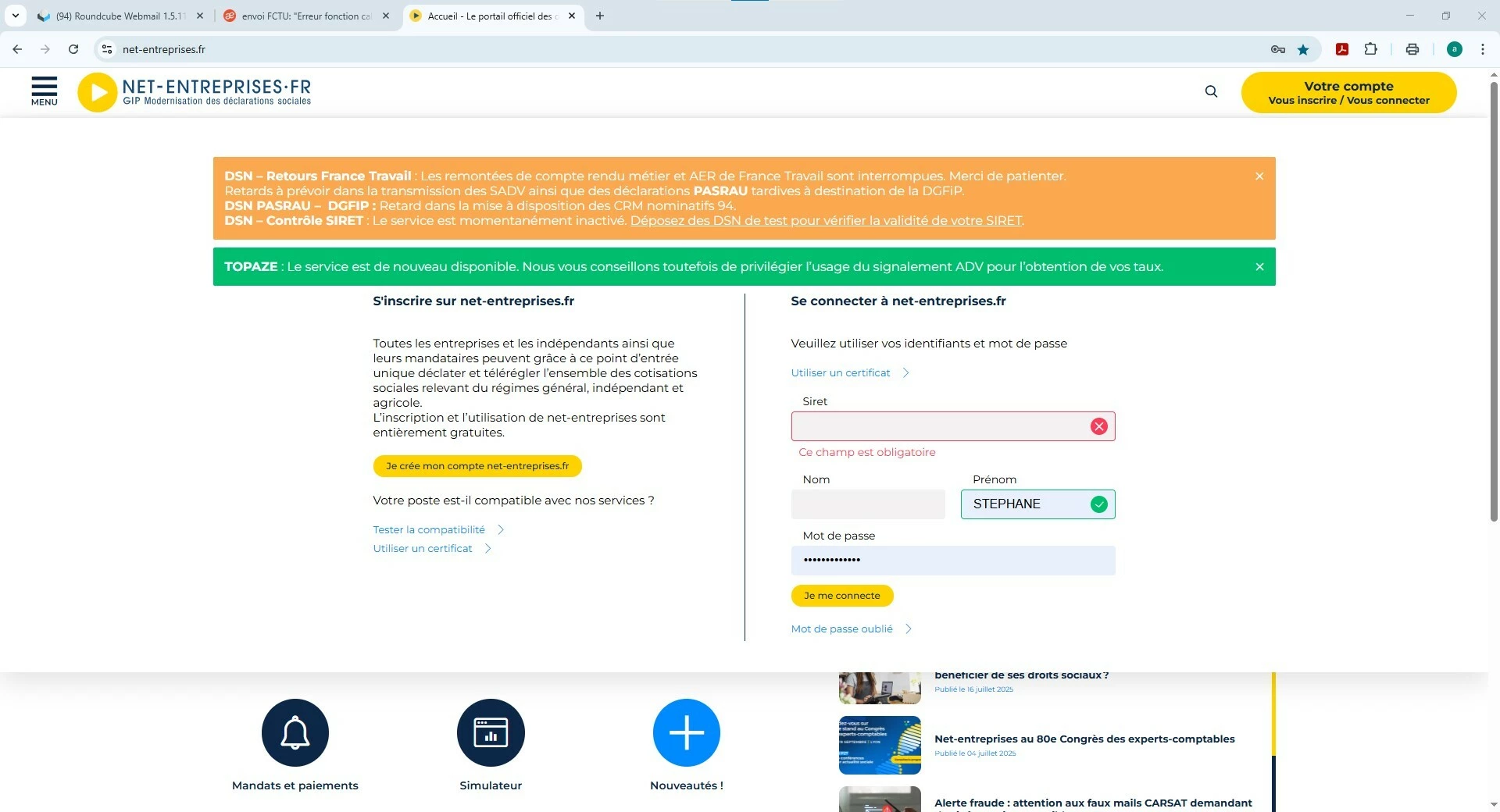Go back to the previous page
The image size is (1500, 812).
point(17,49)
